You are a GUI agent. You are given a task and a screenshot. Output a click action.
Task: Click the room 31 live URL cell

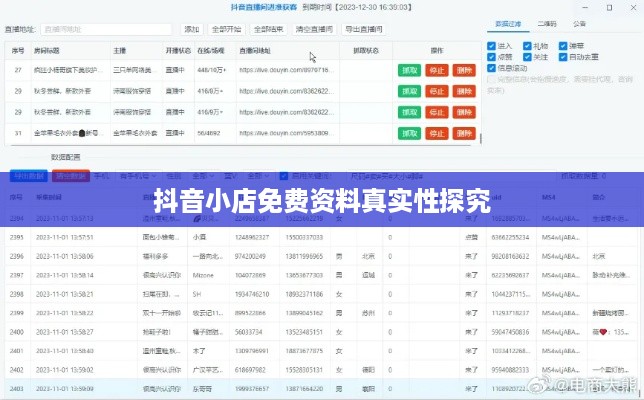(x=287, y=133)
